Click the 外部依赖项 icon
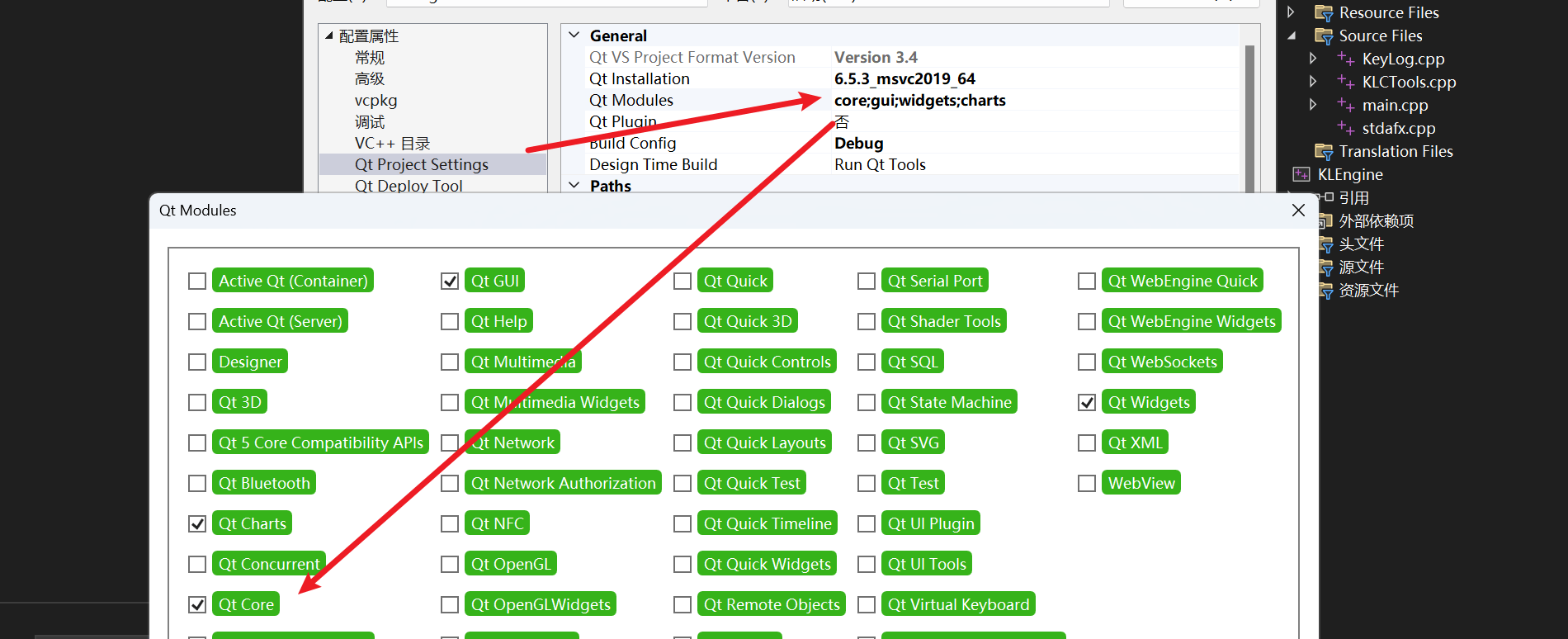This screenshot has height=639, width=1568. (x=1326, y=220)
